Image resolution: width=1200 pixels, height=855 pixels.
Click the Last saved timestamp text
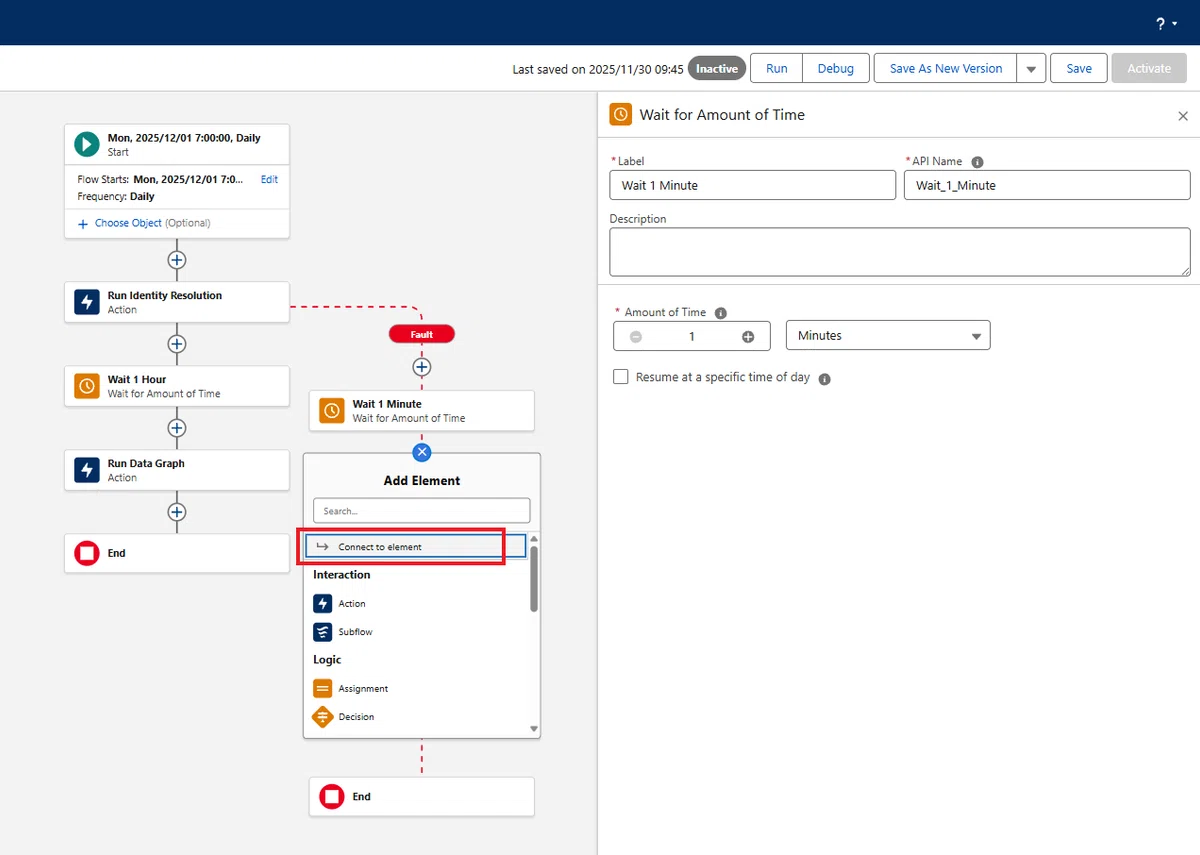(598, 69)
